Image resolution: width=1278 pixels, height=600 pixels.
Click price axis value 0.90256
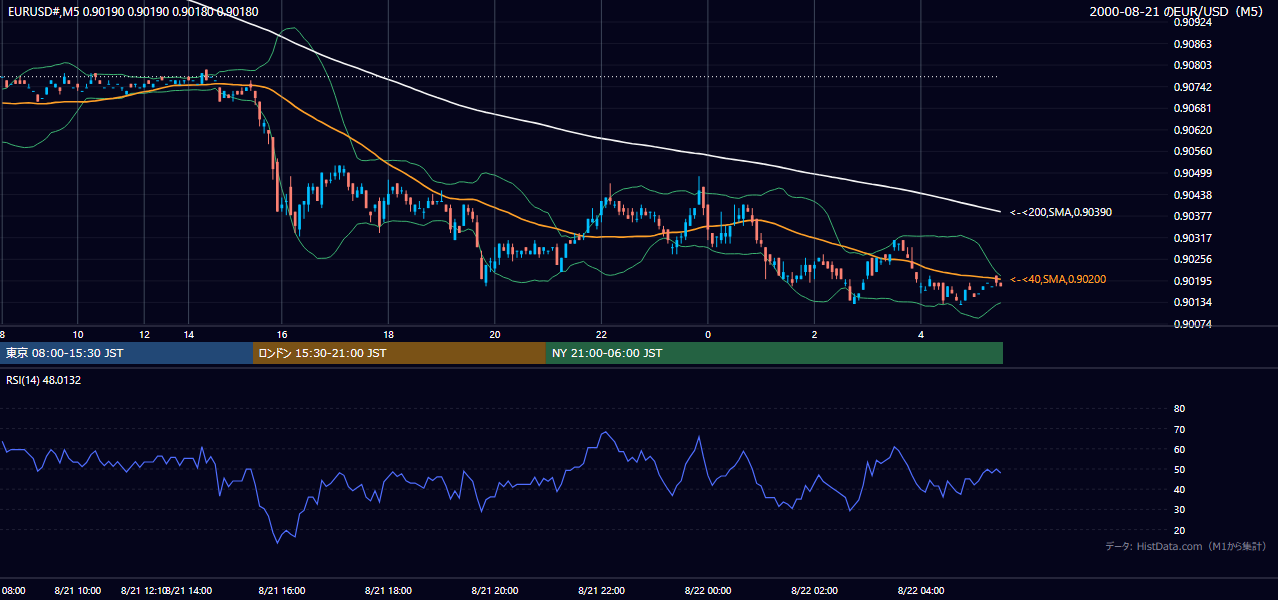[x=1191, y=259]
